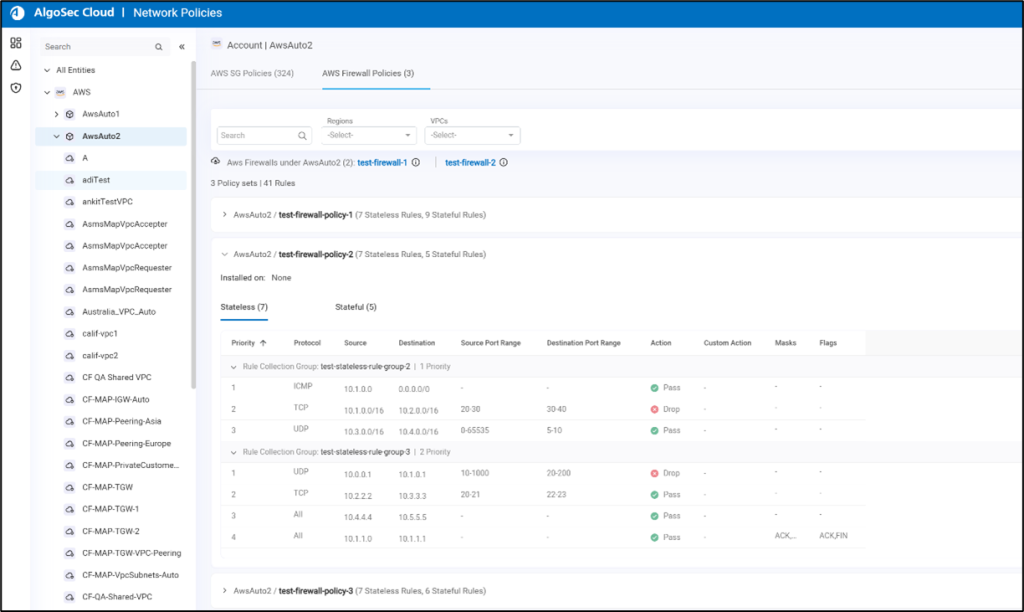Click info icon next to test-firewall-2
The image size is (1024, 612).
tap(503, 162)
